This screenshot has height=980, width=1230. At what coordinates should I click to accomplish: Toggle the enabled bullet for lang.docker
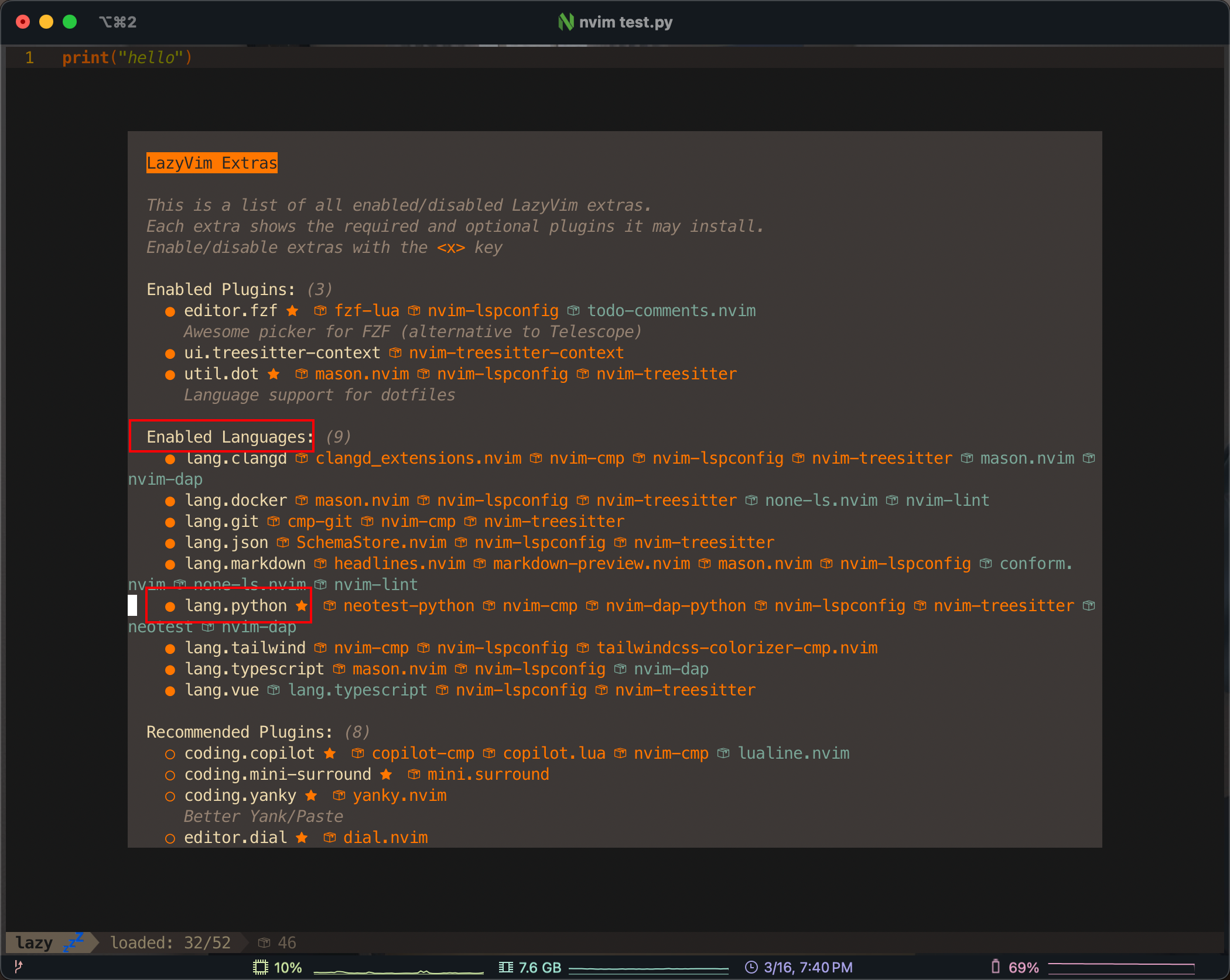170,501
